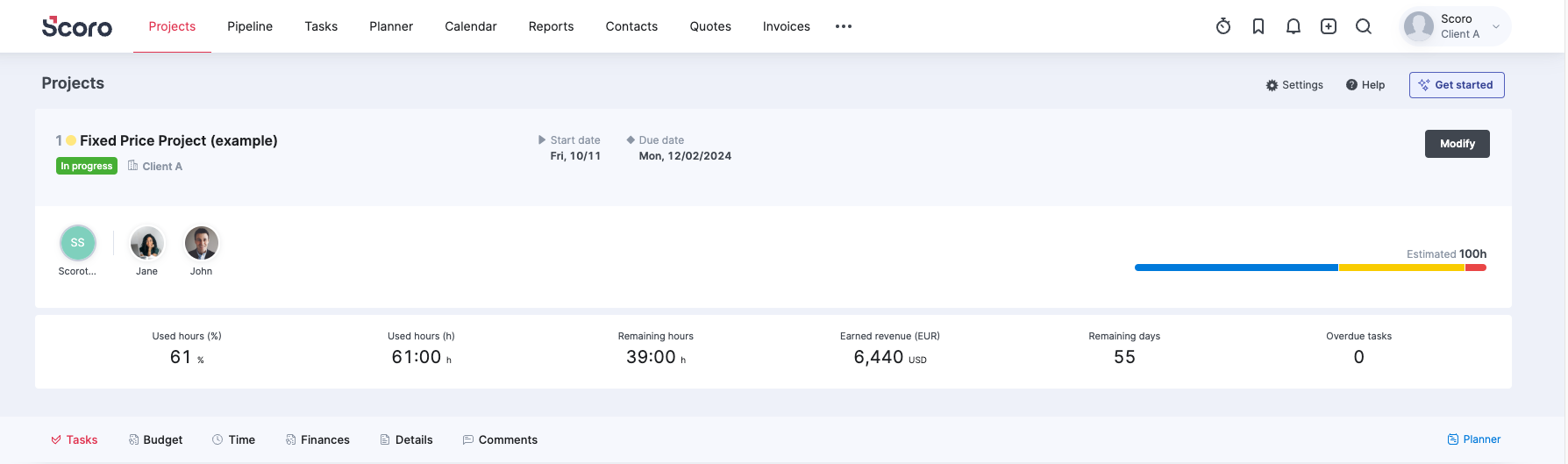The image size is (1568, 464).
Task: Navigate to Invoices
Action: pos(787,26)
